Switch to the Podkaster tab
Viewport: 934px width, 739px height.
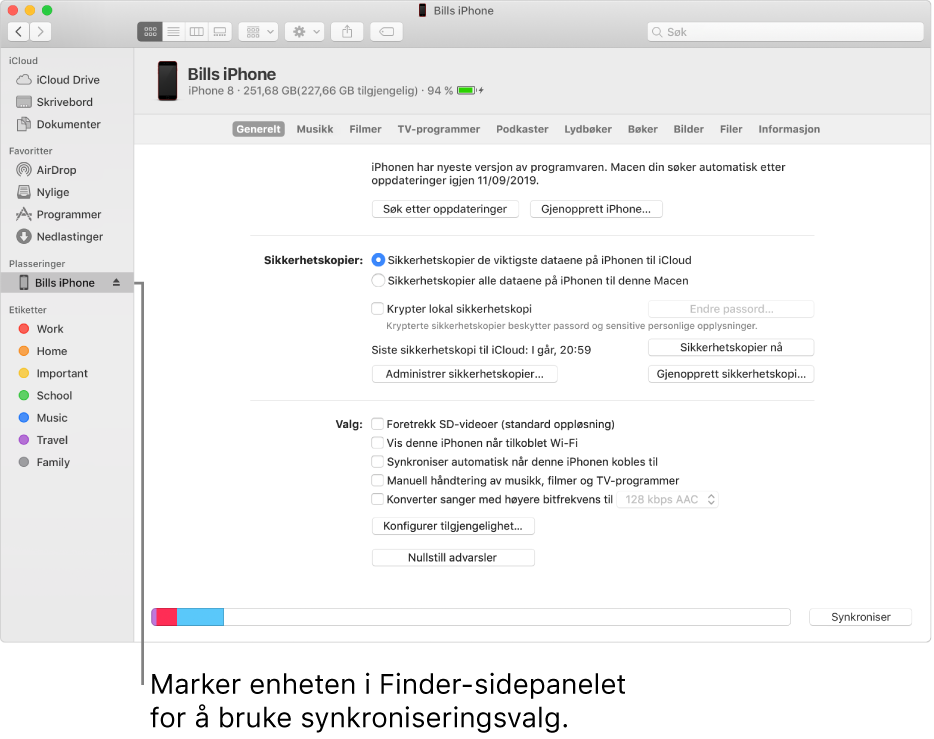(522, 129)
